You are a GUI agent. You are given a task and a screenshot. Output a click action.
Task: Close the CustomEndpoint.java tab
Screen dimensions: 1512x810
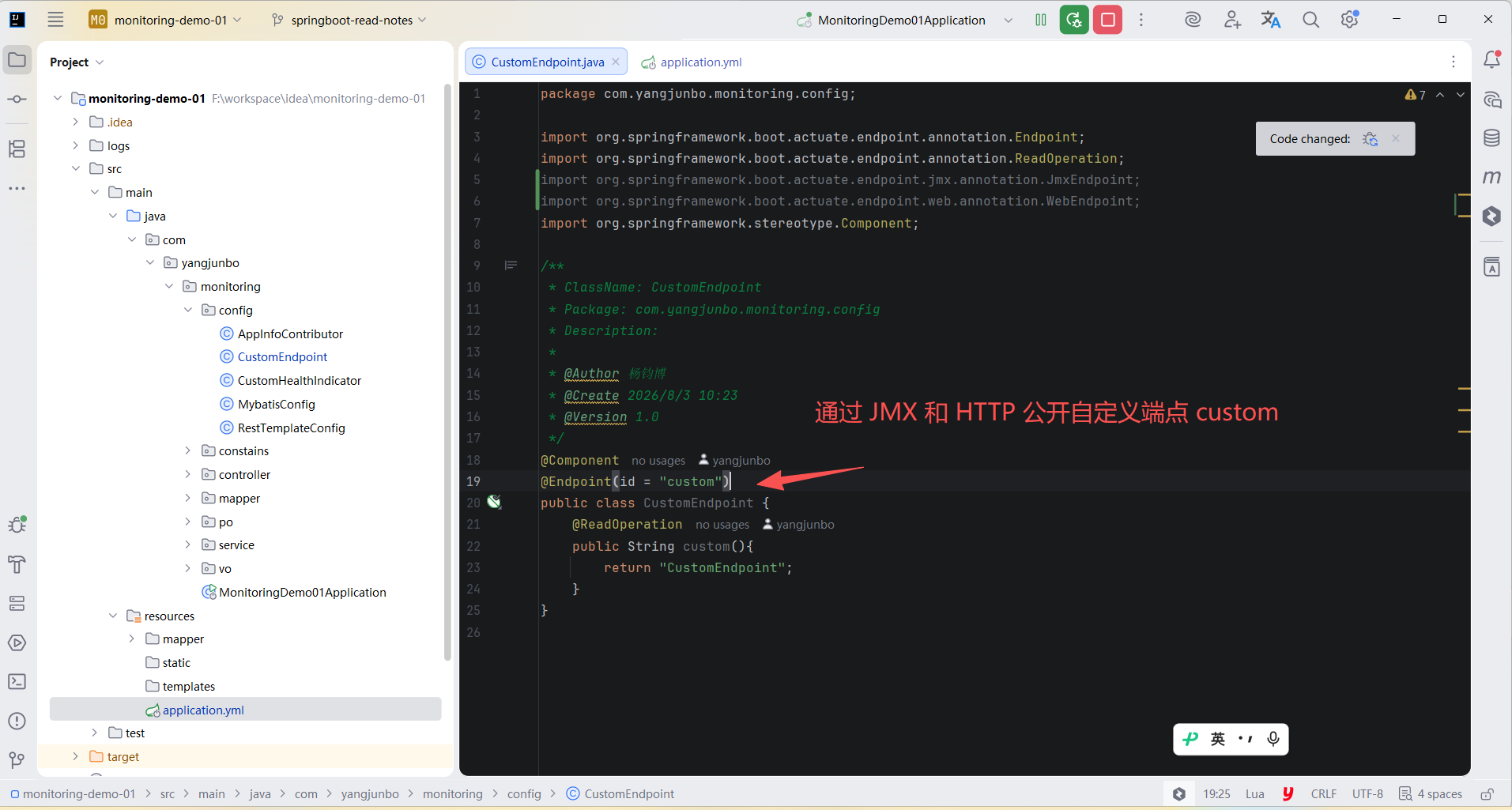tap(616, 62)
